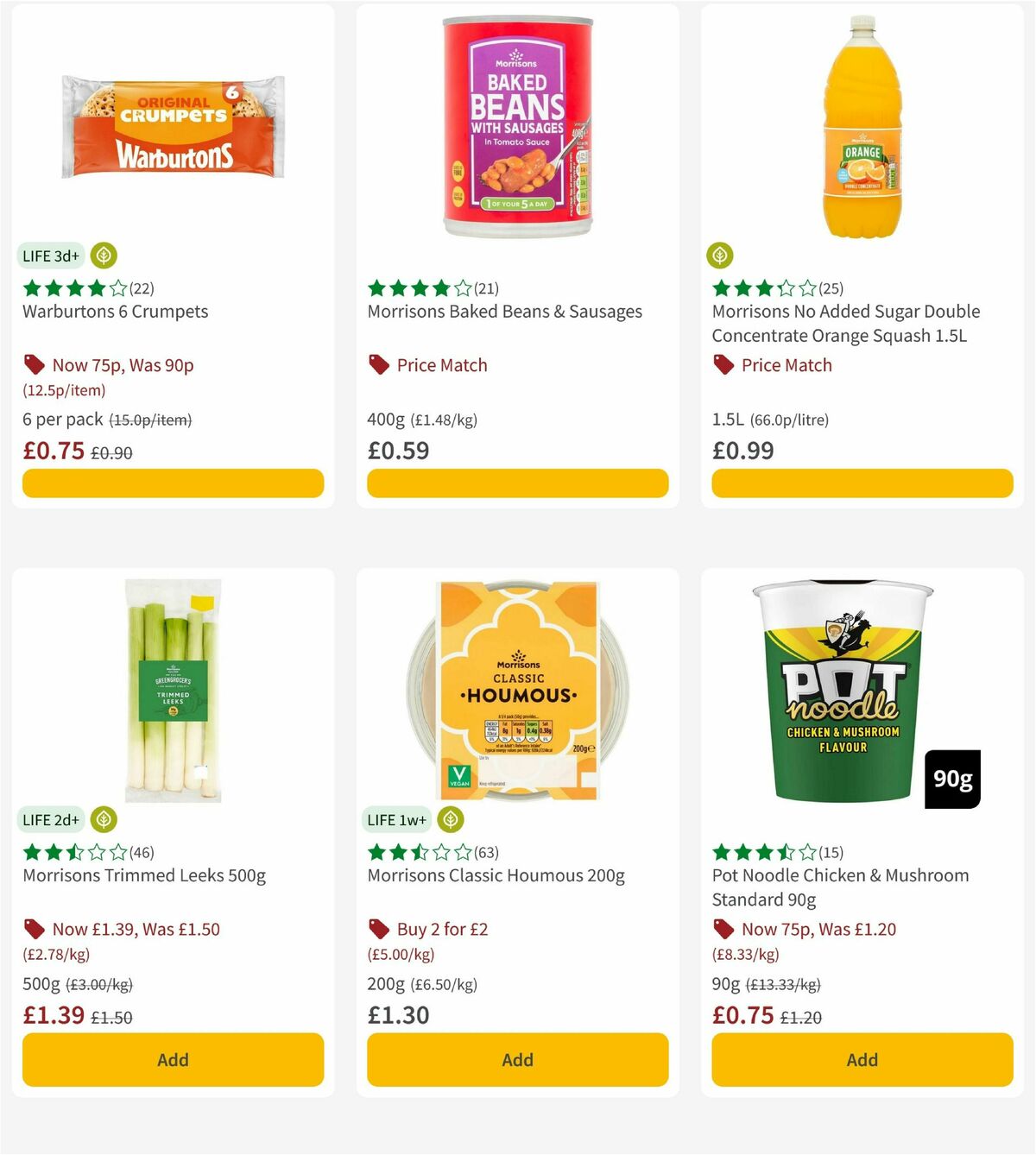
Task: Open Morrisons Baked Beans & Sausages product page
Action: (505, 312)
